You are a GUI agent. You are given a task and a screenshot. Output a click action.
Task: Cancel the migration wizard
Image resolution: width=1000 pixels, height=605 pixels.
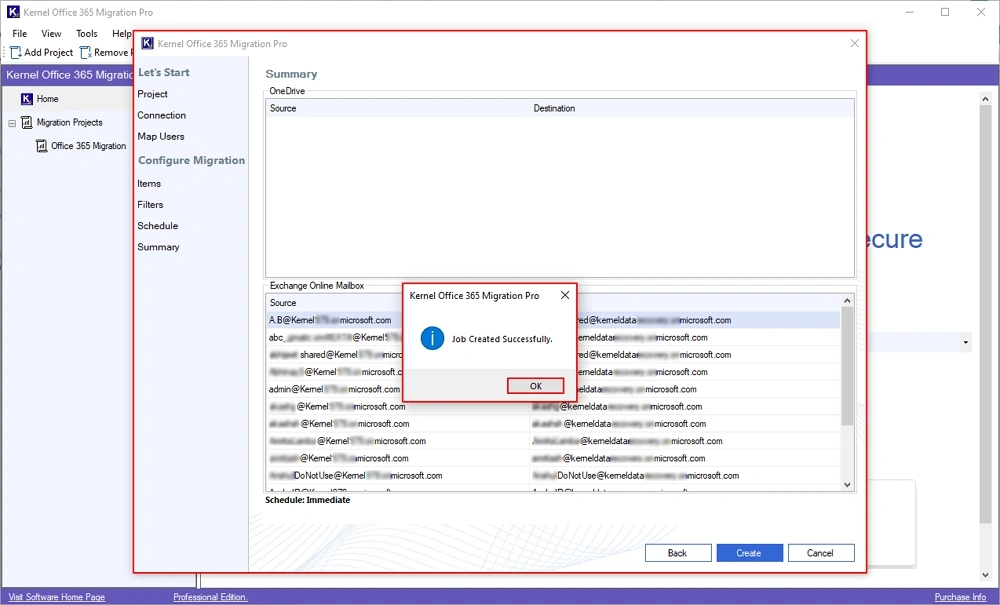(x=821, y=553)
